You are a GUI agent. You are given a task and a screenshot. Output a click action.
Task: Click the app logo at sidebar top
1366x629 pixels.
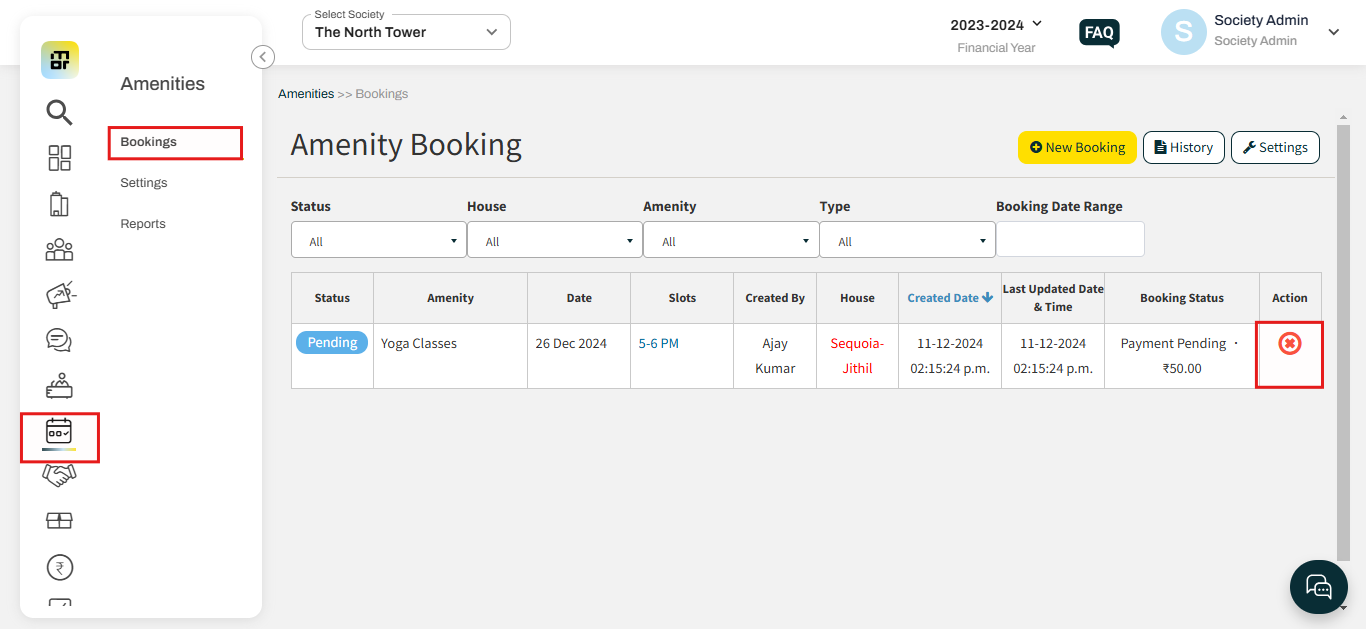[60, 60]
